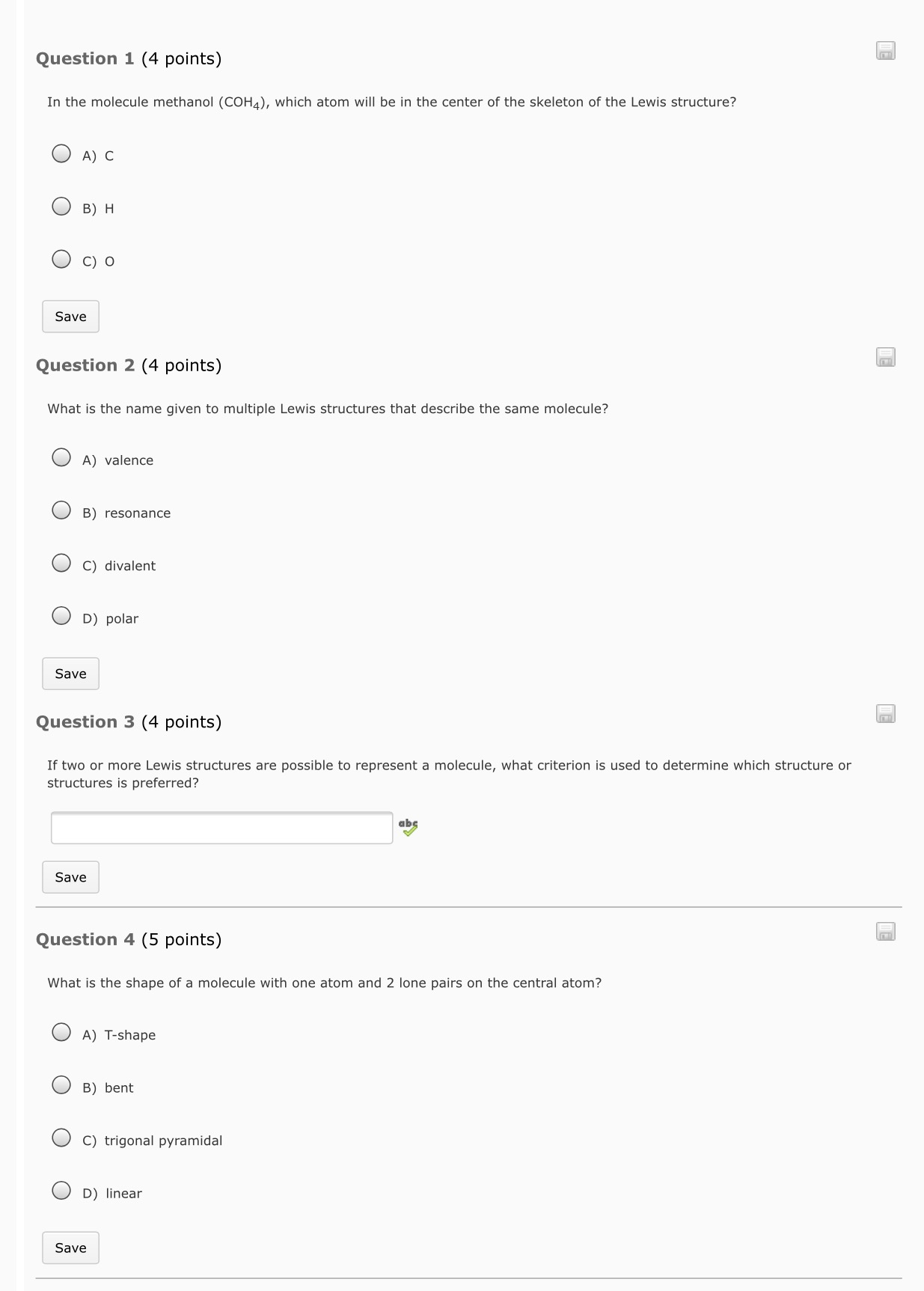The width and height of the screenshot is (924, 1291).
Task: Click the Question 3 text answer field
Action: pos(221,828)
